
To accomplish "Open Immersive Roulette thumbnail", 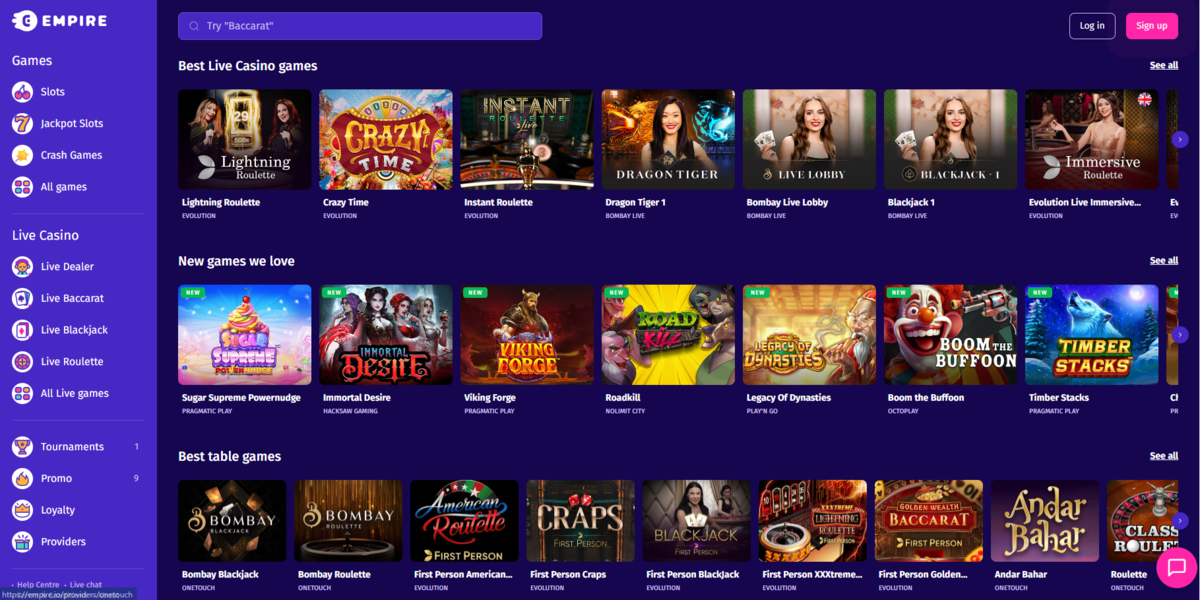I will (x=1092, y=140).
